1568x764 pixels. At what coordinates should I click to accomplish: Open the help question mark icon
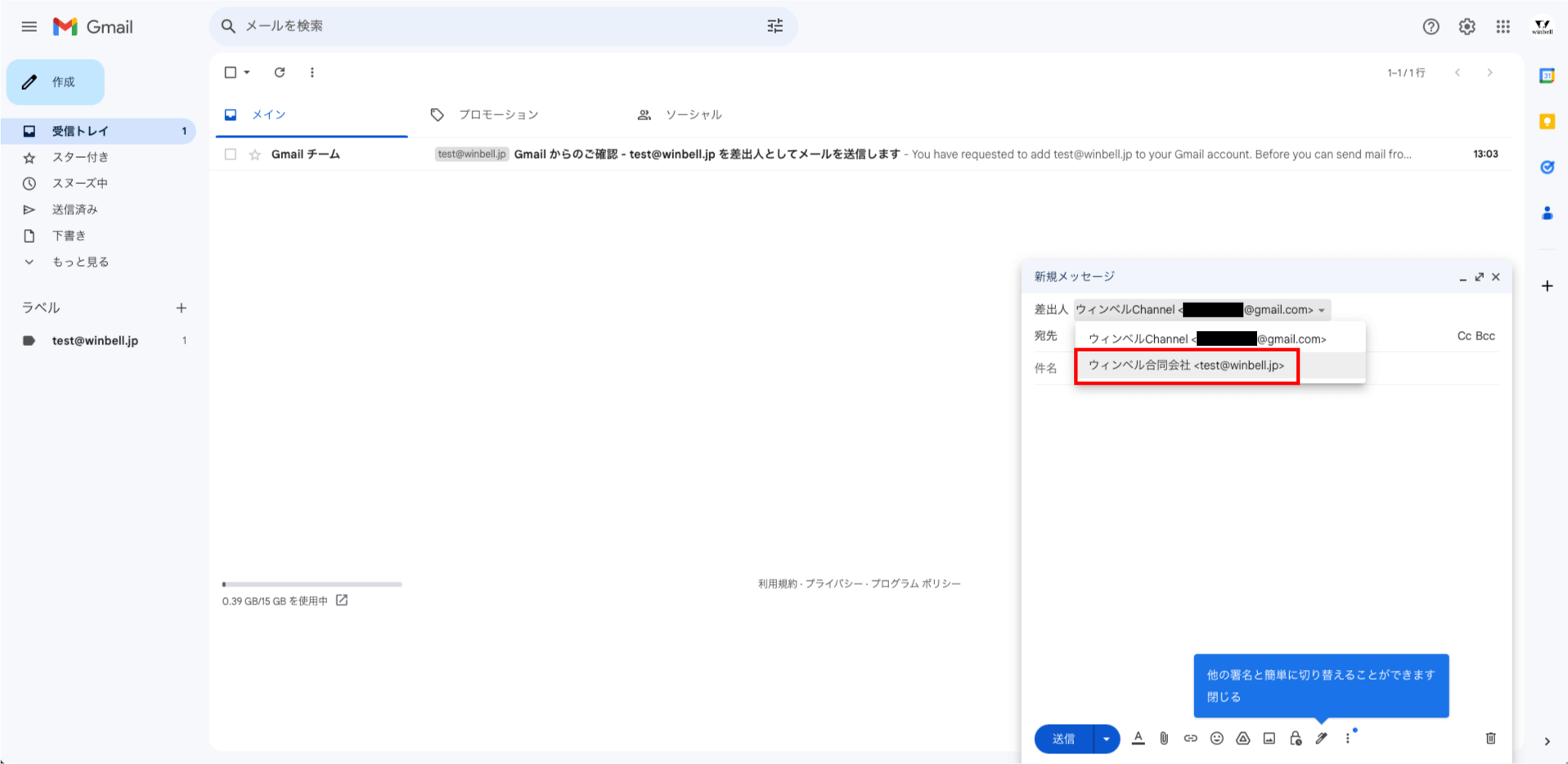(x=1431, y=26)
